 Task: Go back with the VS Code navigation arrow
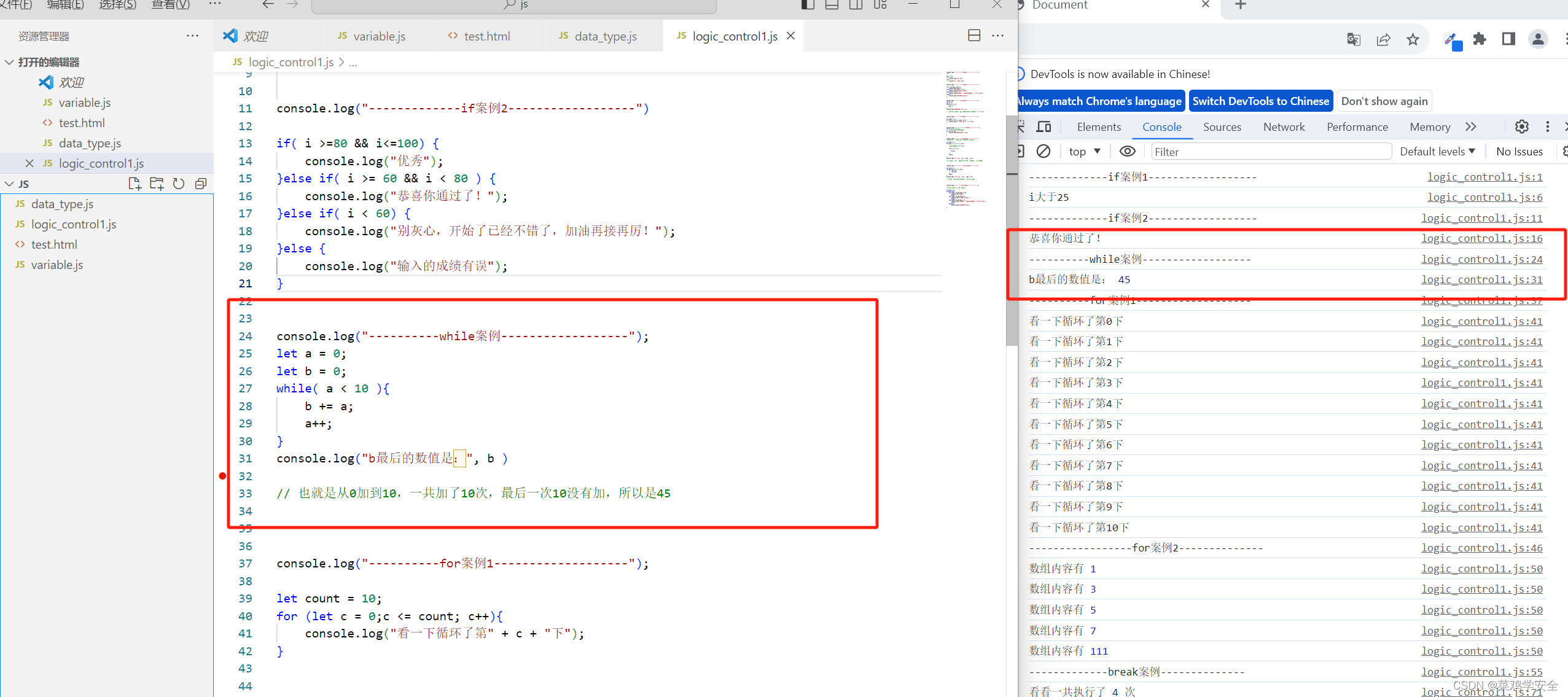click(x=268, y=4)
